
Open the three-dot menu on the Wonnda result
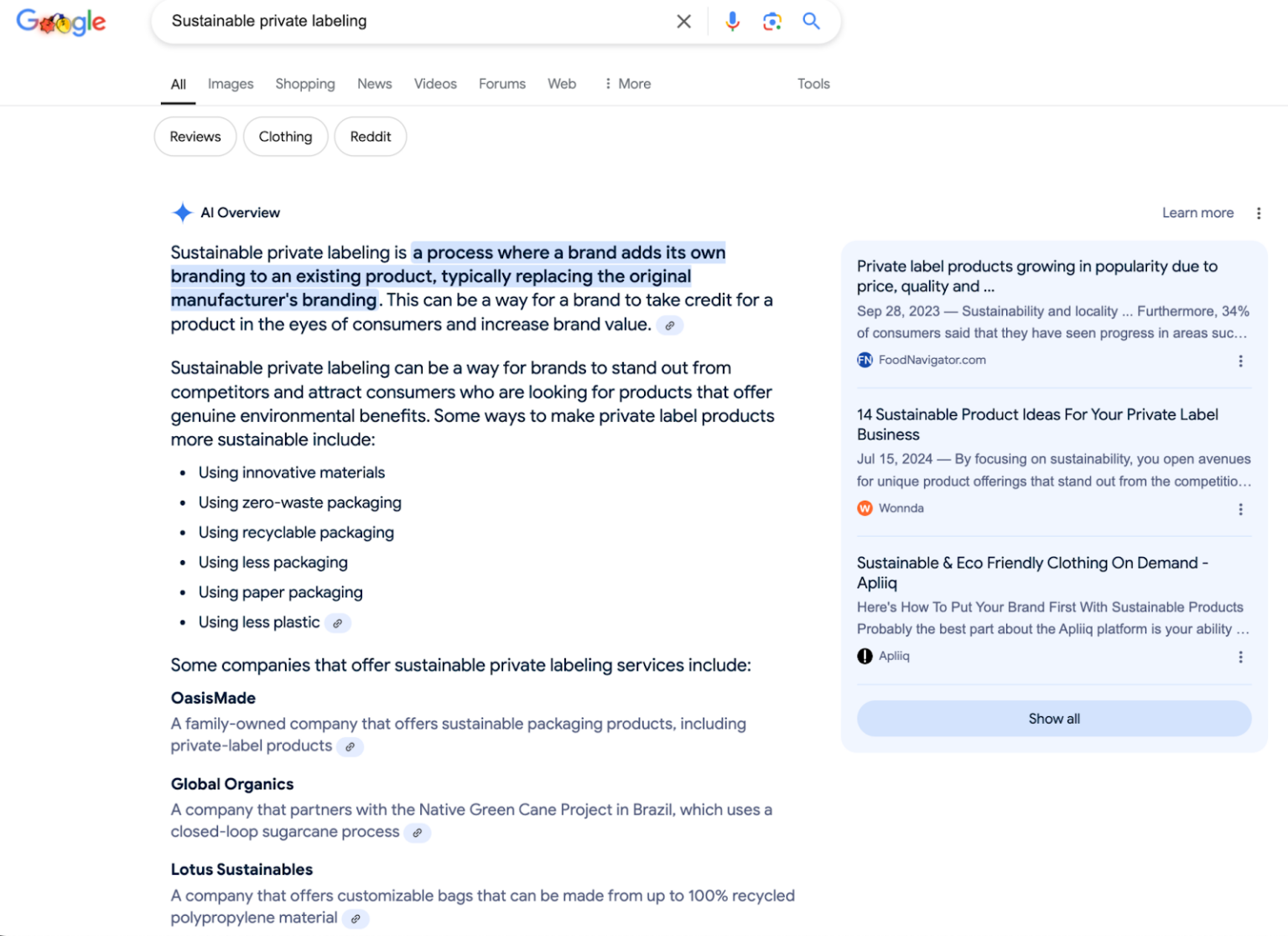point(1241,509)
